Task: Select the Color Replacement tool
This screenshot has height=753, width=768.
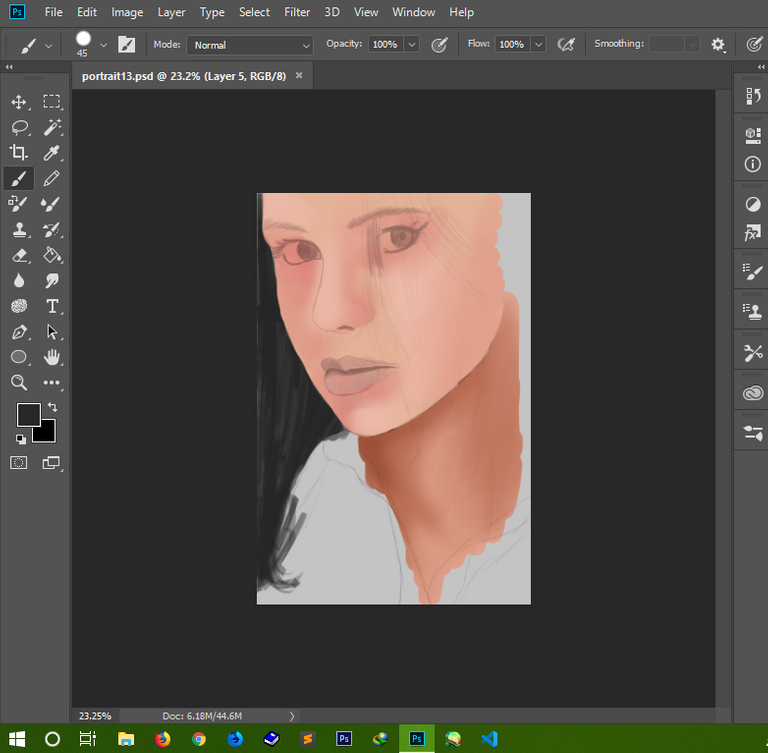Action: click(19, 204)
